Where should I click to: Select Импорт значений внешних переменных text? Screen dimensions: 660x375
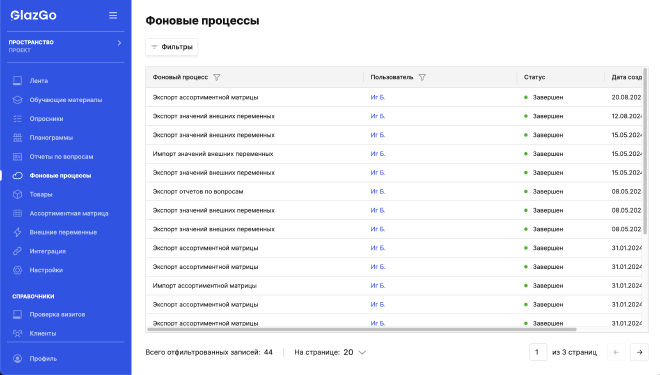213,154
